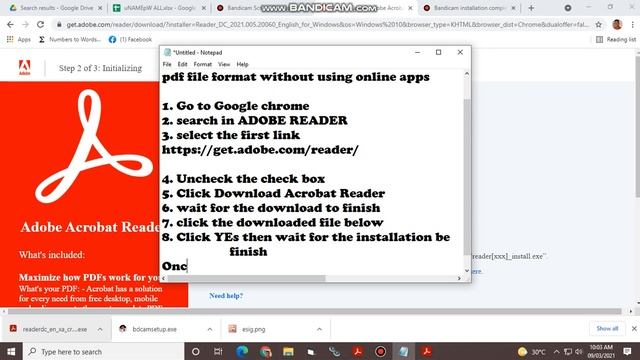Open Microsoft Edge from taskbar
This screenshot has width=640, height=360.
click(242, 351)
